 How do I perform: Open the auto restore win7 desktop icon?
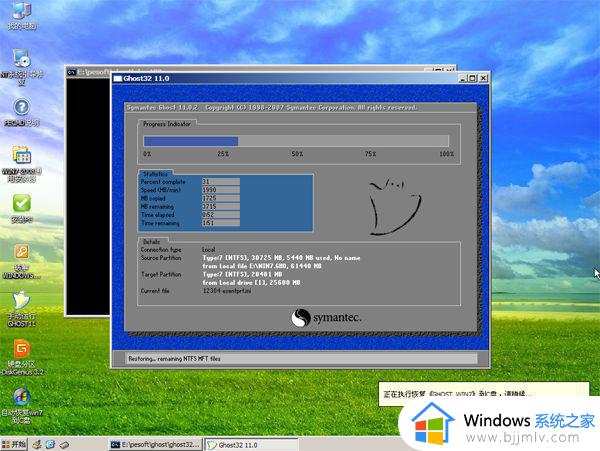pyautogui.click(x=22, y=406)
